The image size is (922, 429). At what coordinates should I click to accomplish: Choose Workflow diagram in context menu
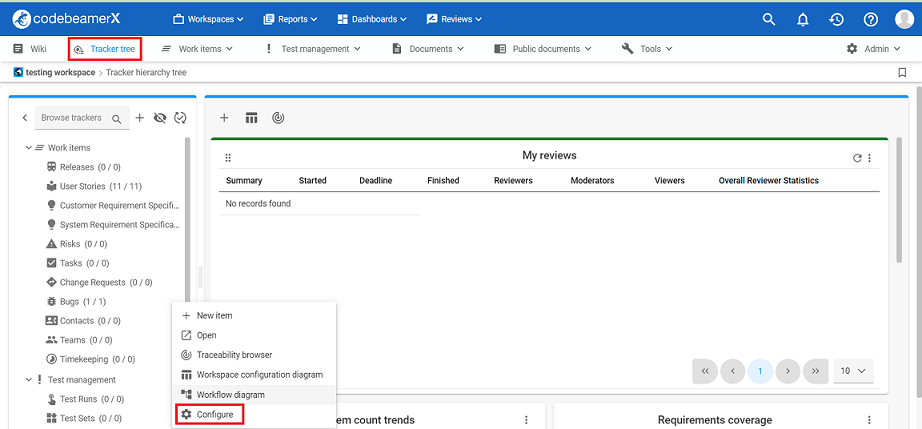pyautogui.click(x=230, y=395)
